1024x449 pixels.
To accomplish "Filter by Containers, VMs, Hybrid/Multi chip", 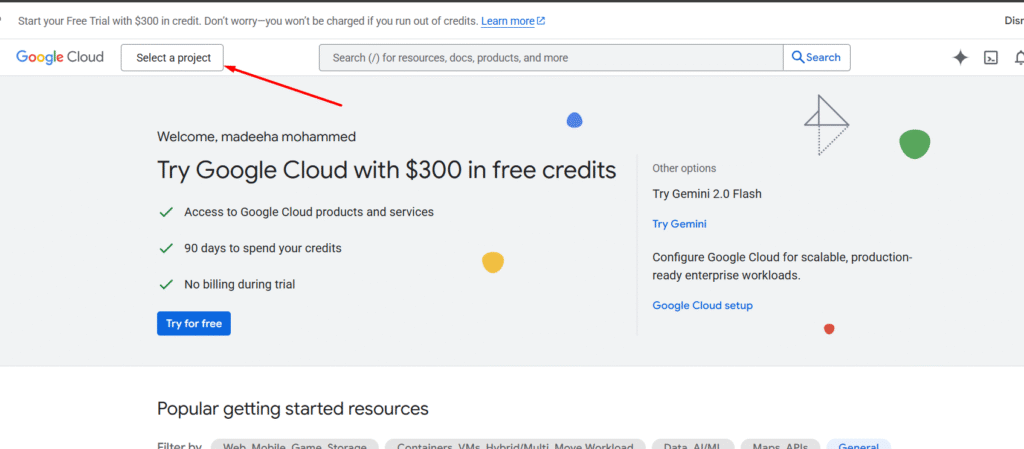I will 515,445.
